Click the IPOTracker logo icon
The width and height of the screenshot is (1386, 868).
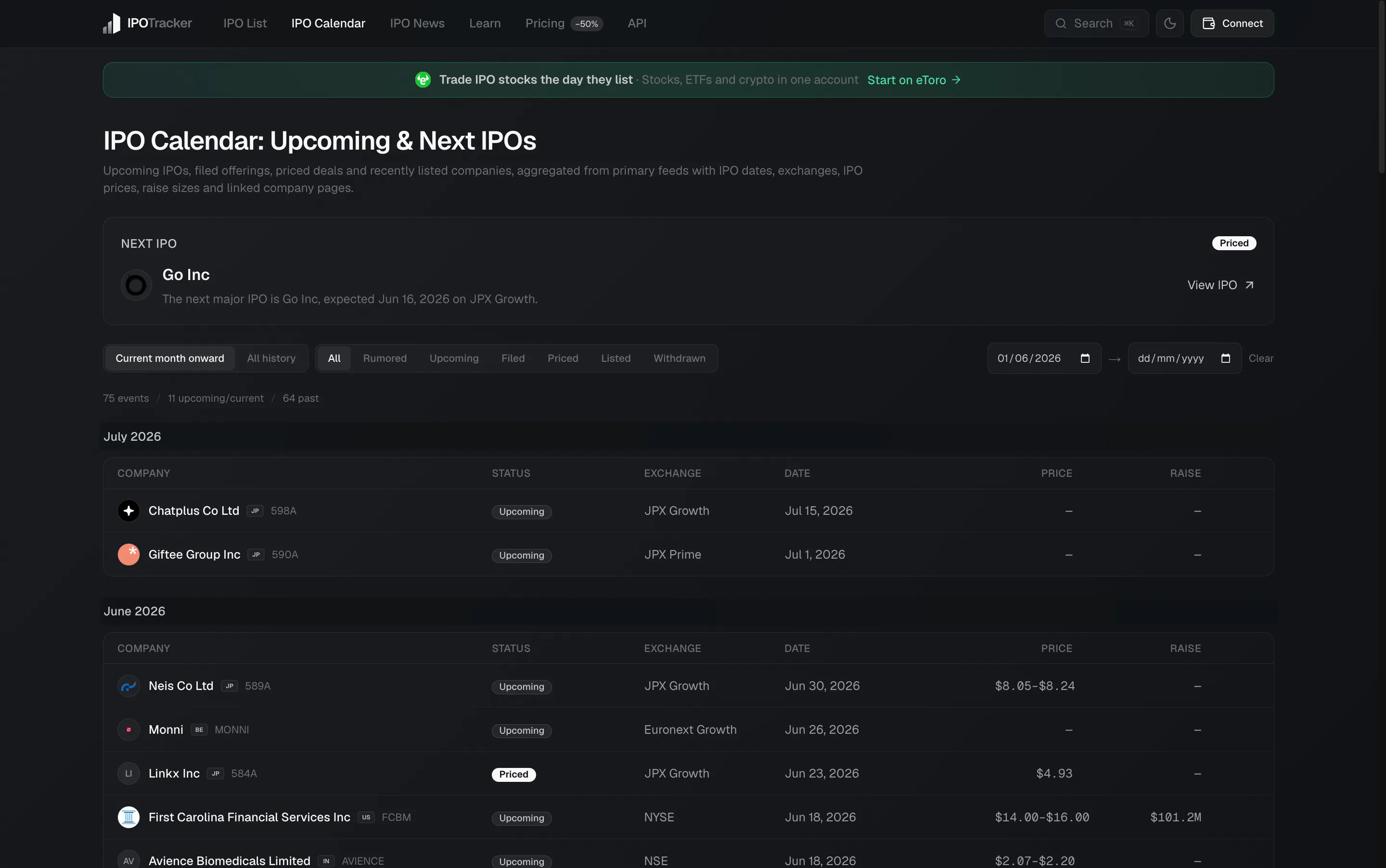(111, 24)
